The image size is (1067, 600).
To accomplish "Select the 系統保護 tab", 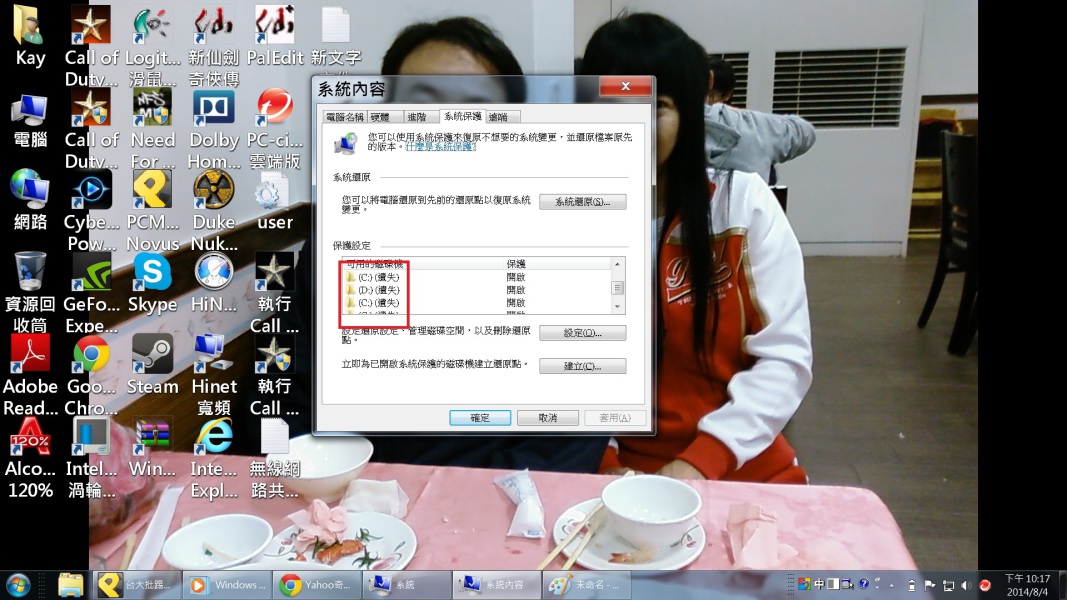I will pos(462,116).
